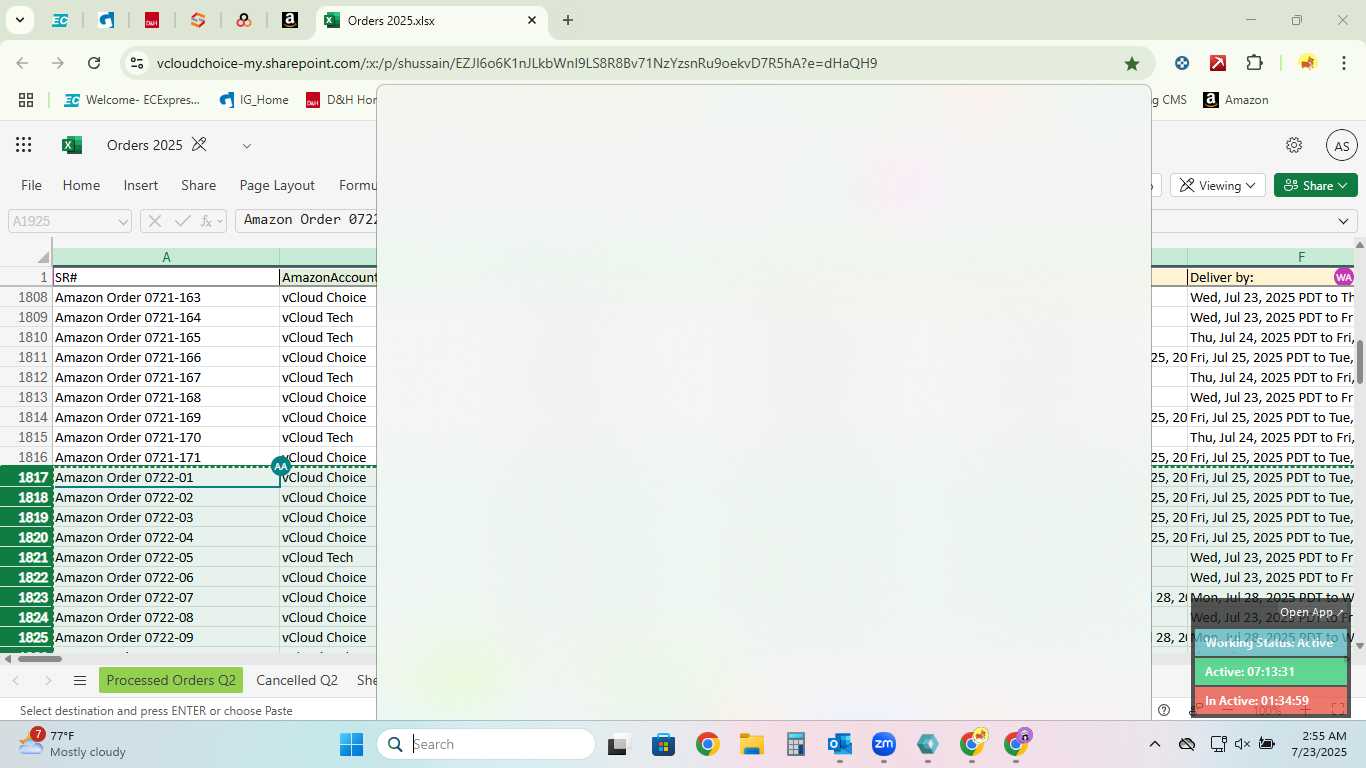Image resolution: width=1366 pixels, height=768 pixels.
Task: Open the Chrome profile avatar
Action: (x=1307, y=63)
